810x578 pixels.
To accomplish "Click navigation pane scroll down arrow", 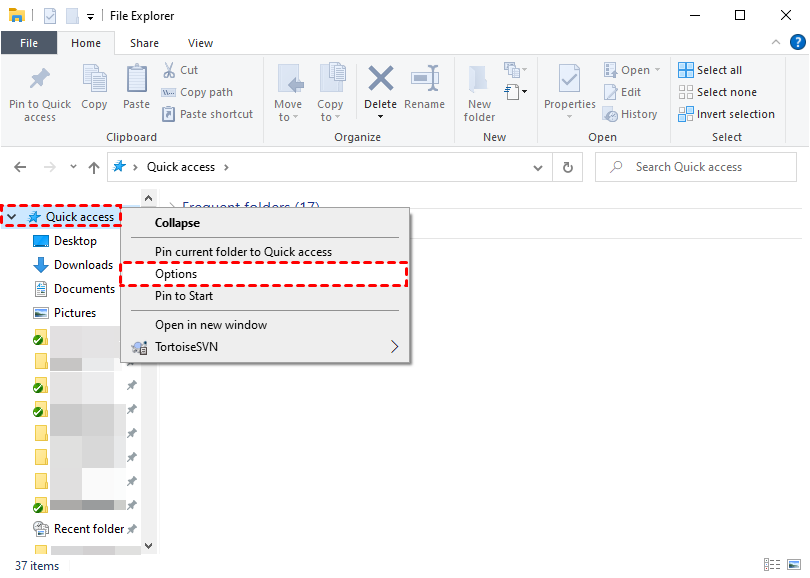I will (x=148, y=545).
